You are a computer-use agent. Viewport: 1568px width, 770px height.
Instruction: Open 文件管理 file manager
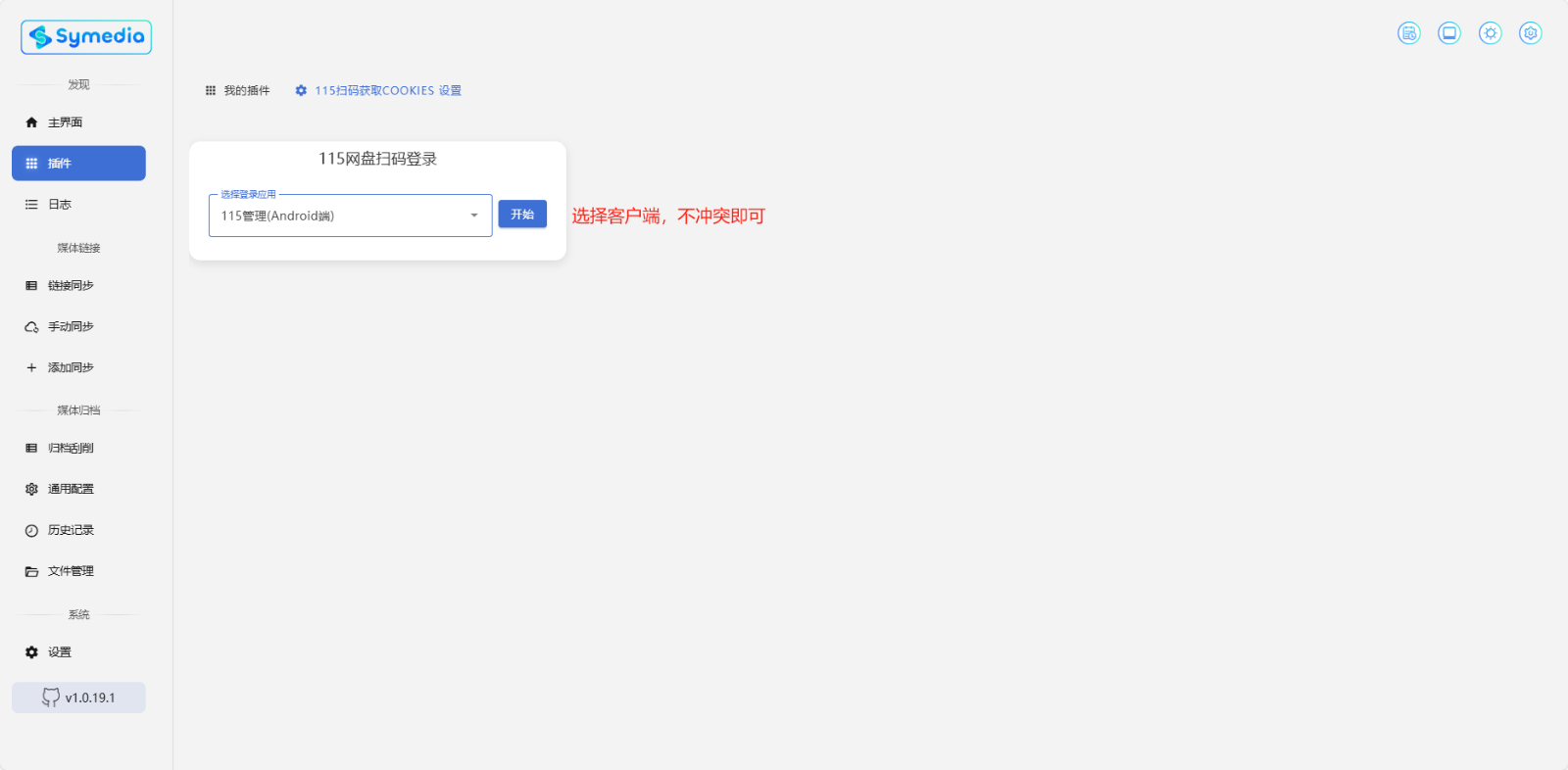point(78,572)
